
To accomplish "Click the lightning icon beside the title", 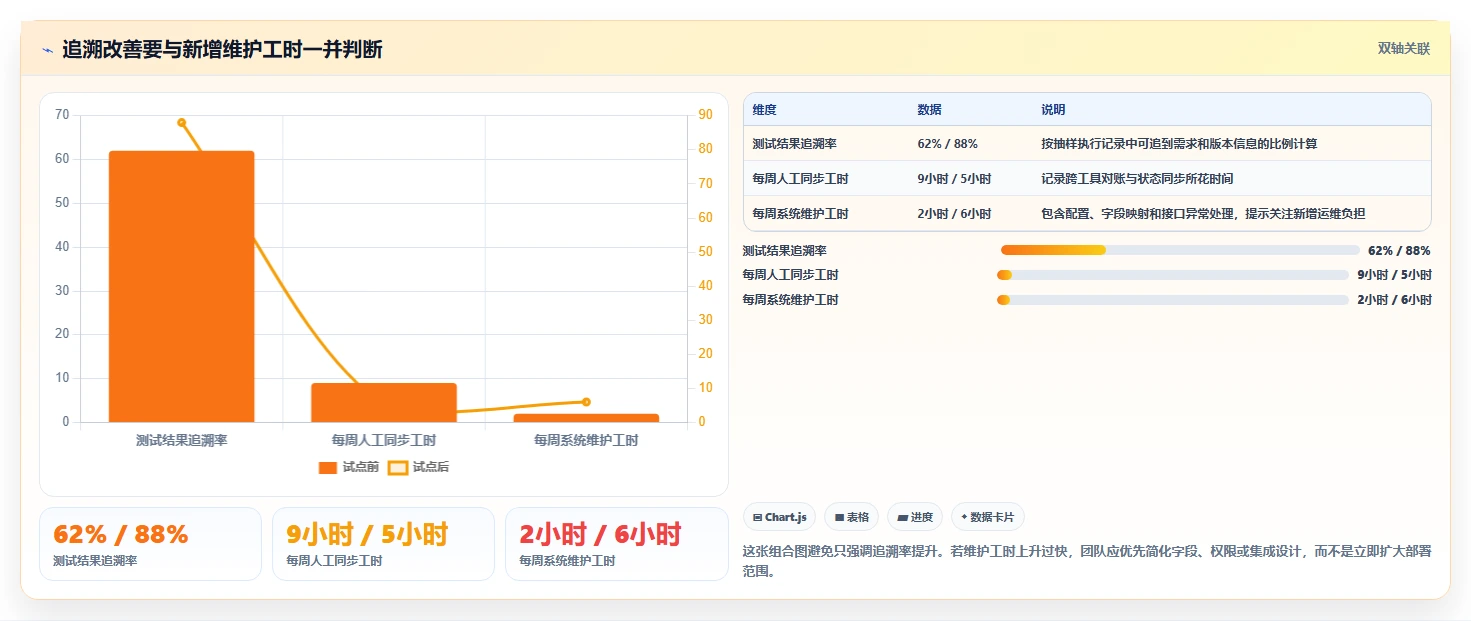I will point(48,50).
